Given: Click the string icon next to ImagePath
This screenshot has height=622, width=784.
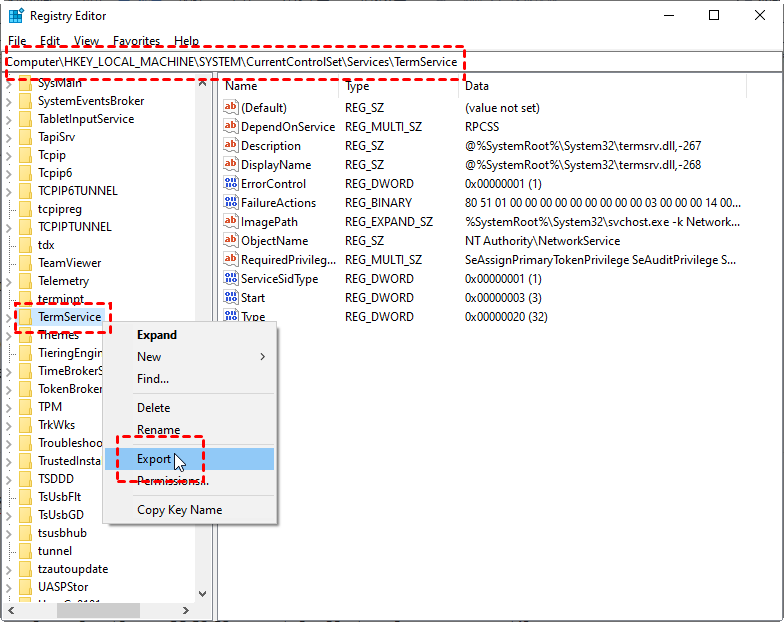Looking at the screenshot, I should tap(230, 222).
